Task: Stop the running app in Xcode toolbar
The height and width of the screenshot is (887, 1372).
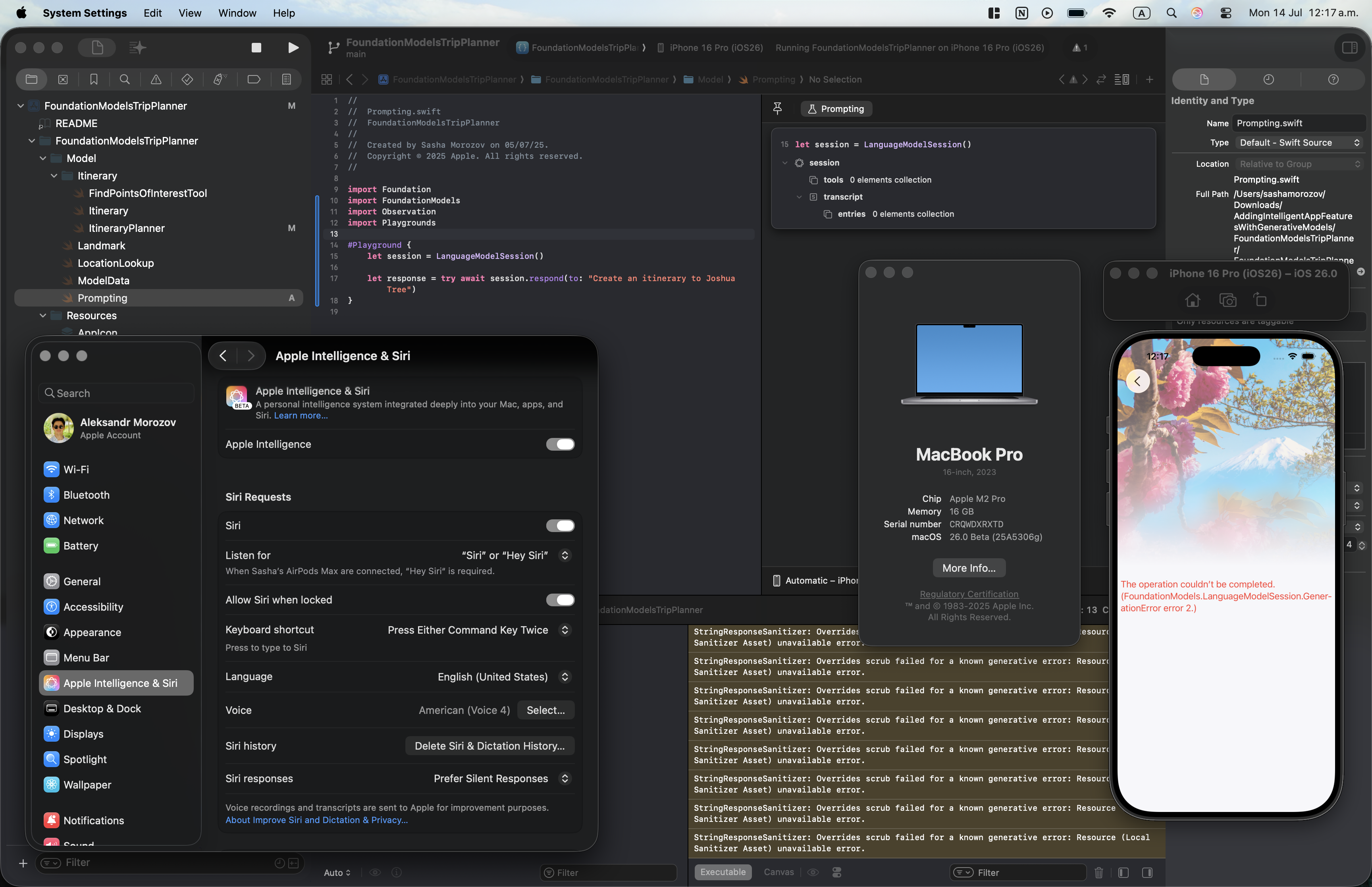Action: (x=256, y=48)
